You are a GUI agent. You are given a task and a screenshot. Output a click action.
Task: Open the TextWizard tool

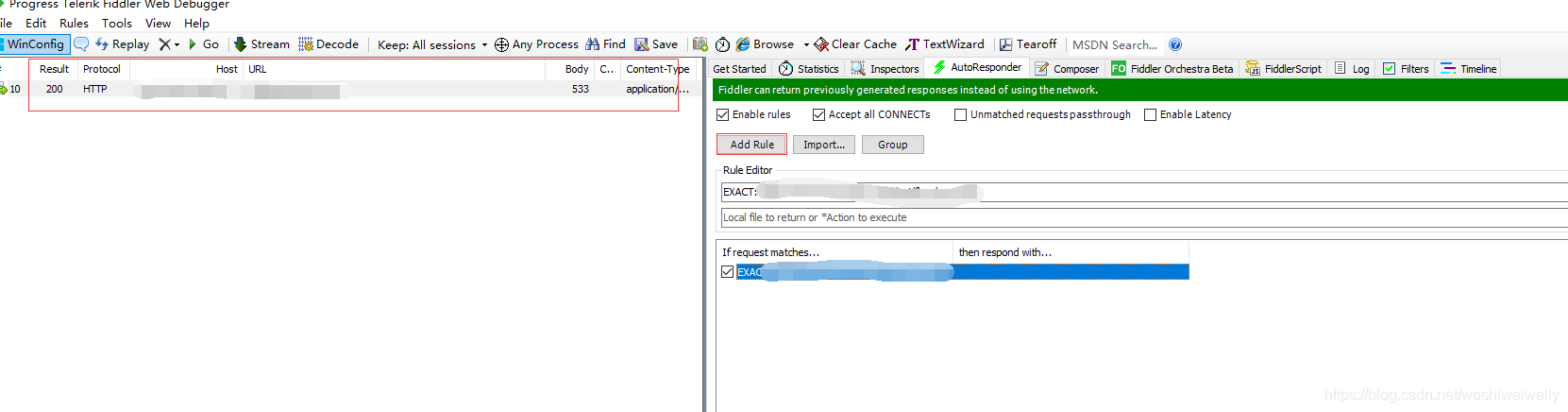tap(944, 44)
